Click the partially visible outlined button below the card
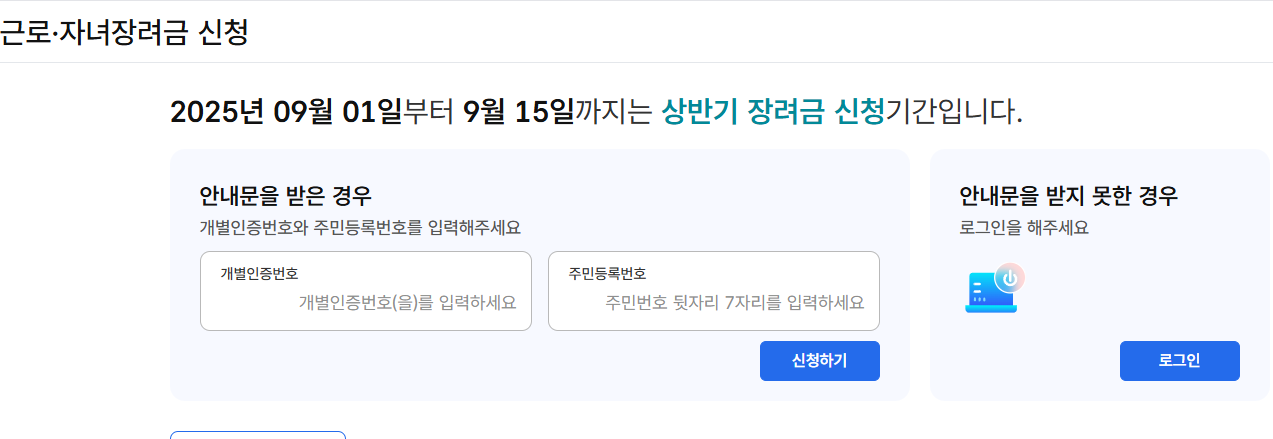The height and width of the screenshot is (439, 1273). tap(258, 435)
